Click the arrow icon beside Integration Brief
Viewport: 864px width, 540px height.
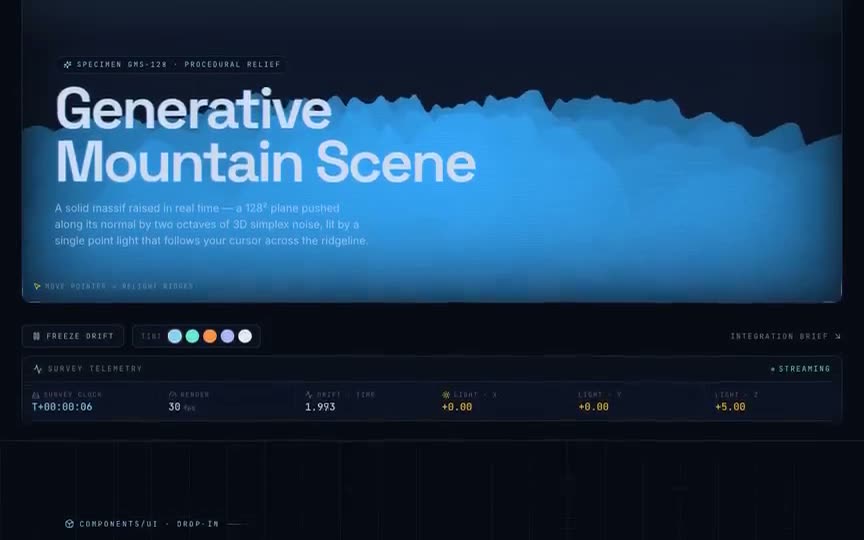(x=838, y=336)
